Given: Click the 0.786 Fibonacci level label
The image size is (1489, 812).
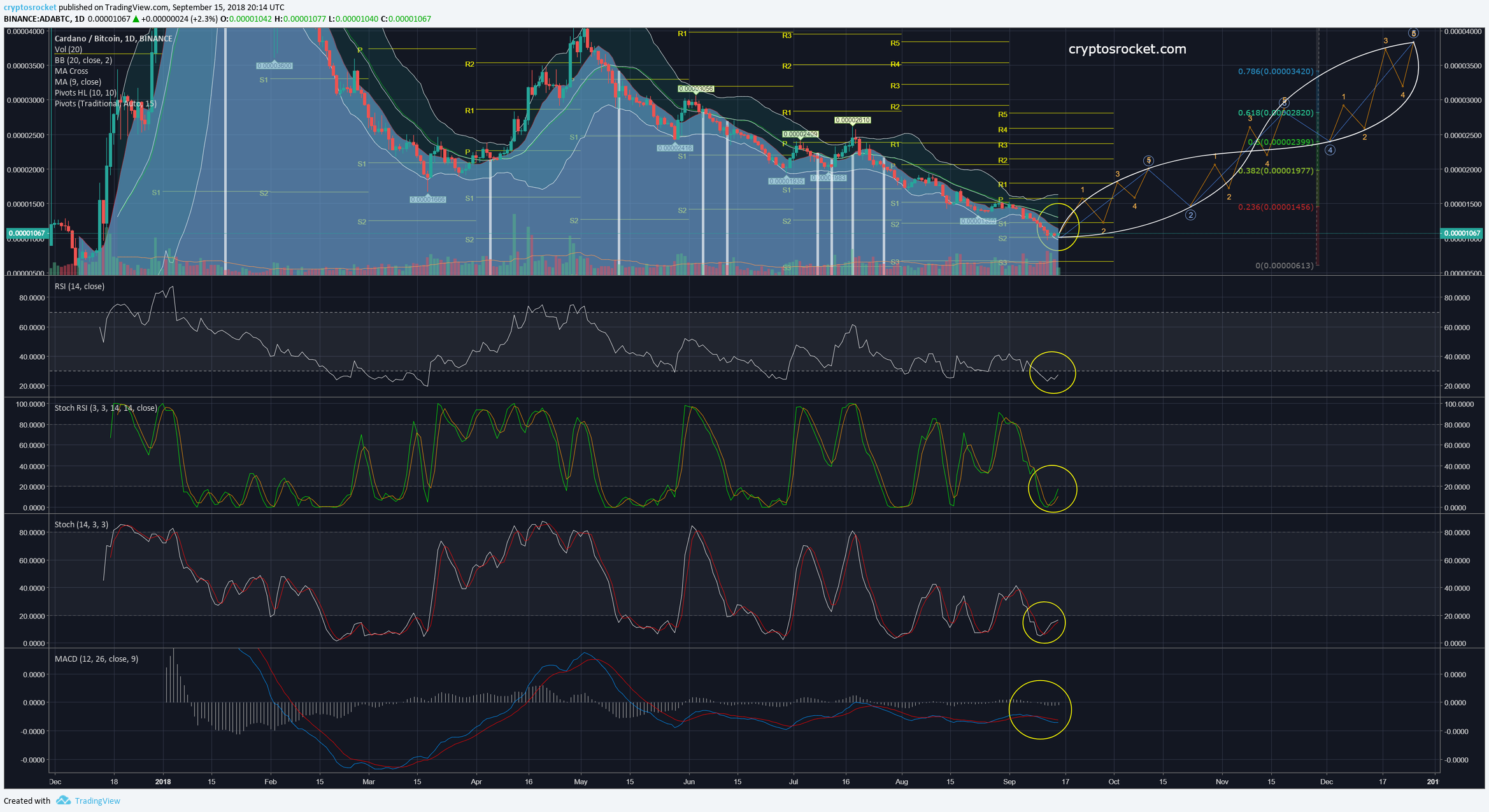Looking at the screenshot, I should 1275,71.
